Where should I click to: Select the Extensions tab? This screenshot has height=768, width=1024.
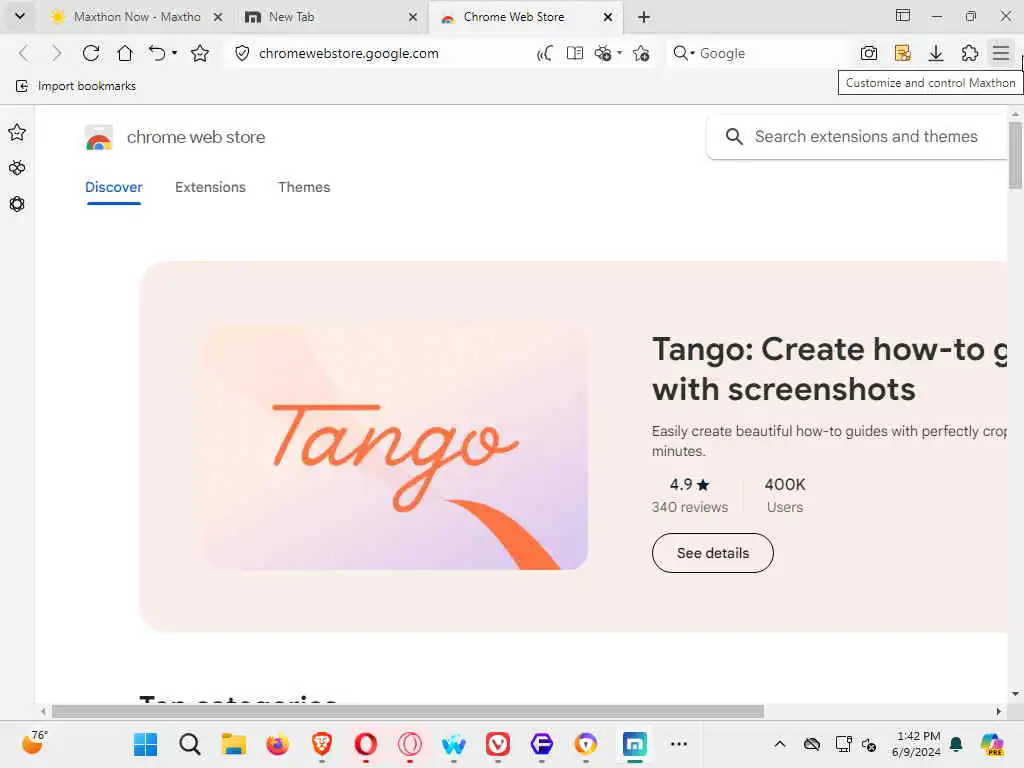point(210,187)
